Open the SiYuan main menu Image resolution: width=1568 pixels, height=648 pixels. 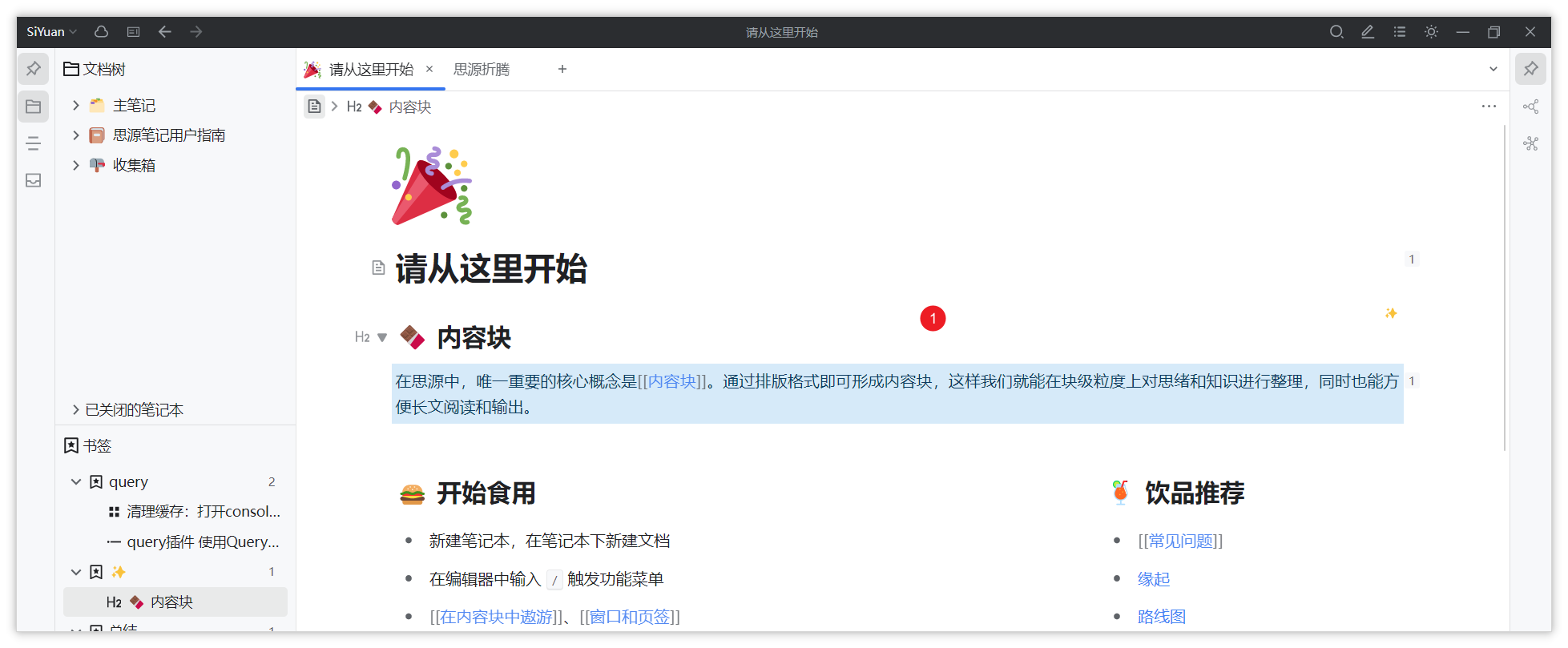[51, 32]
